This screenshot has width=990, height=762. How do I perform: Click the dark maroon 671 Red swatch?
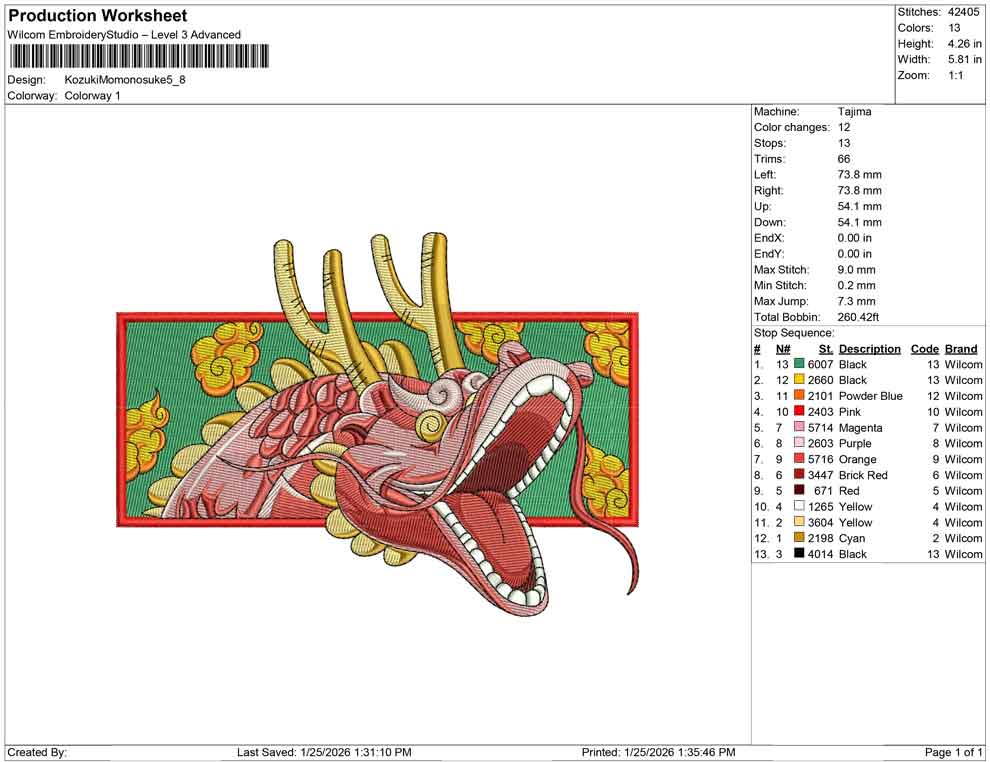click(799, 491)
